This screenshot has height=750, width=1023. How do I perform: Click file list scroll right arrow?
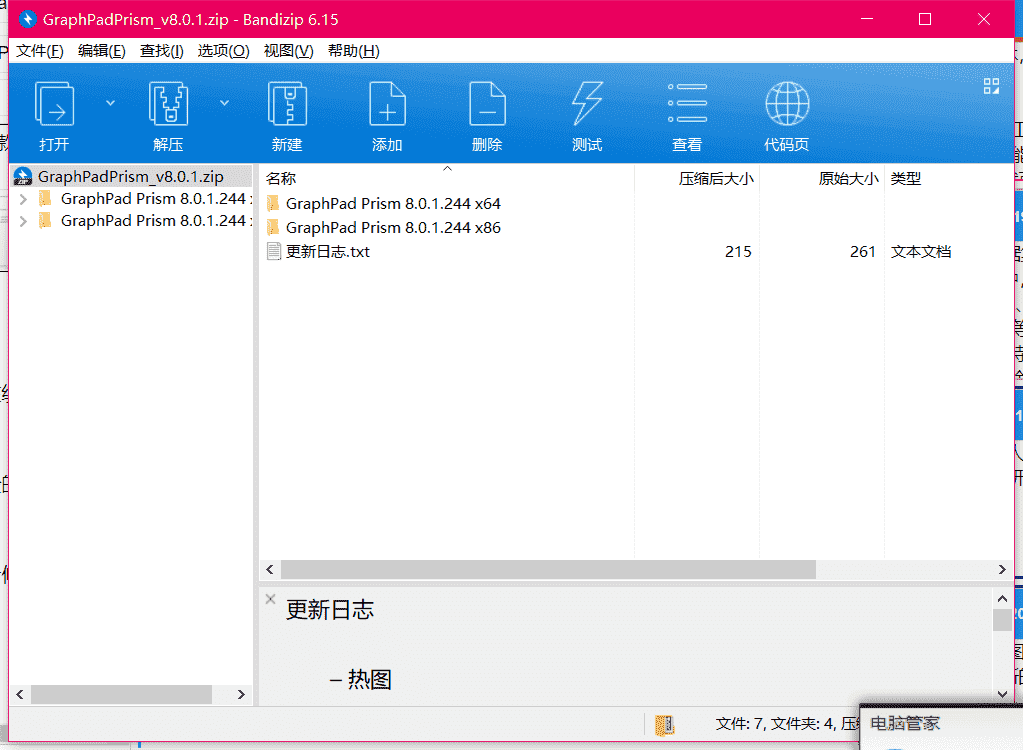(1002, 569)
